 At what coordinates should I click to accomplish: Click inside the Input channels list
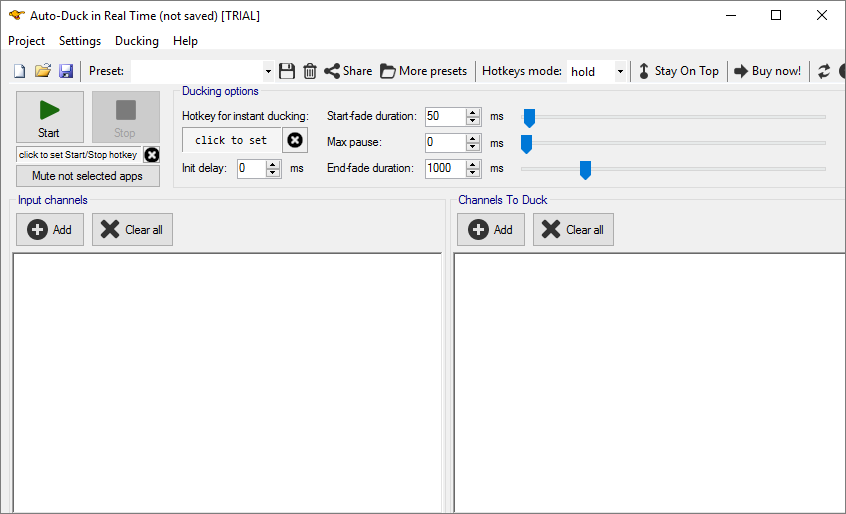227,383
